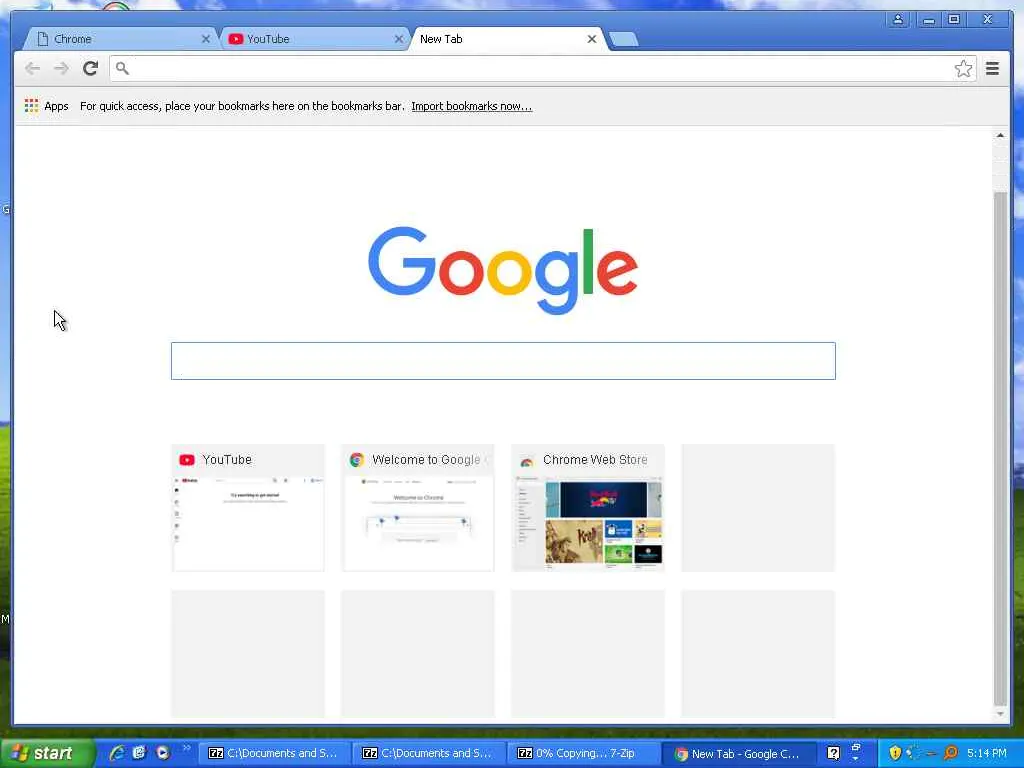The image size is (1024, 768).
Task: Select the New Tab tab
Action: pos(508,39)
